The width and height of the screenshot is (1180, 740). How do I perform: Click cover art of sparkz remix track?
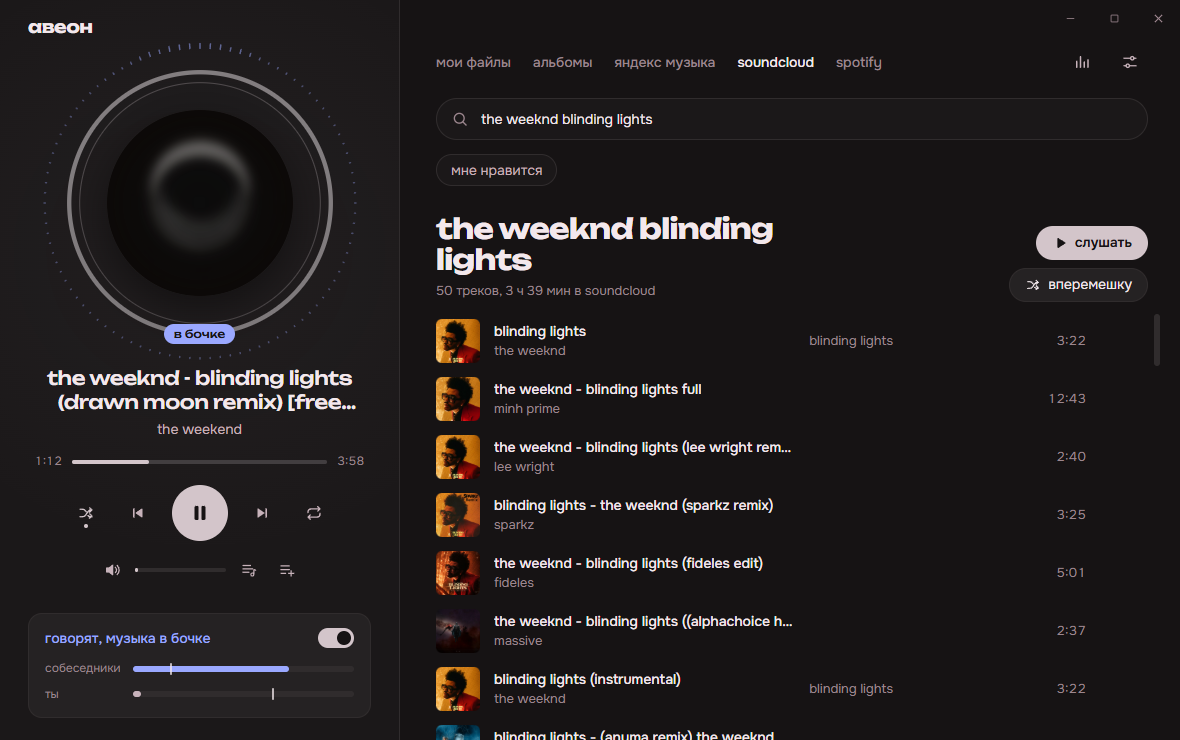(458, 515)
